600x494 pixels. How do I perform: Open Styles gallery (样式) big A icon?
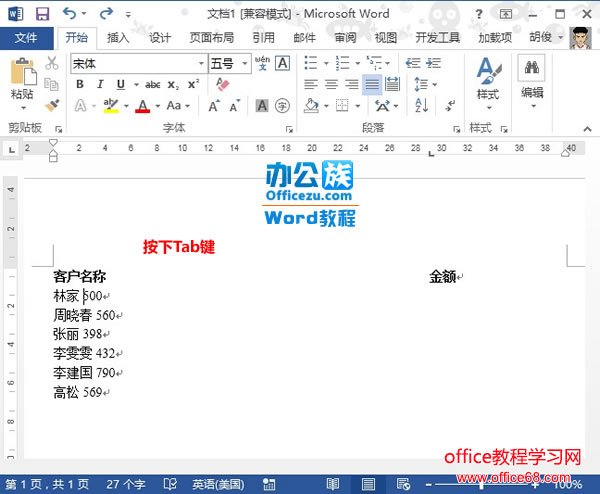click(488, 71)
